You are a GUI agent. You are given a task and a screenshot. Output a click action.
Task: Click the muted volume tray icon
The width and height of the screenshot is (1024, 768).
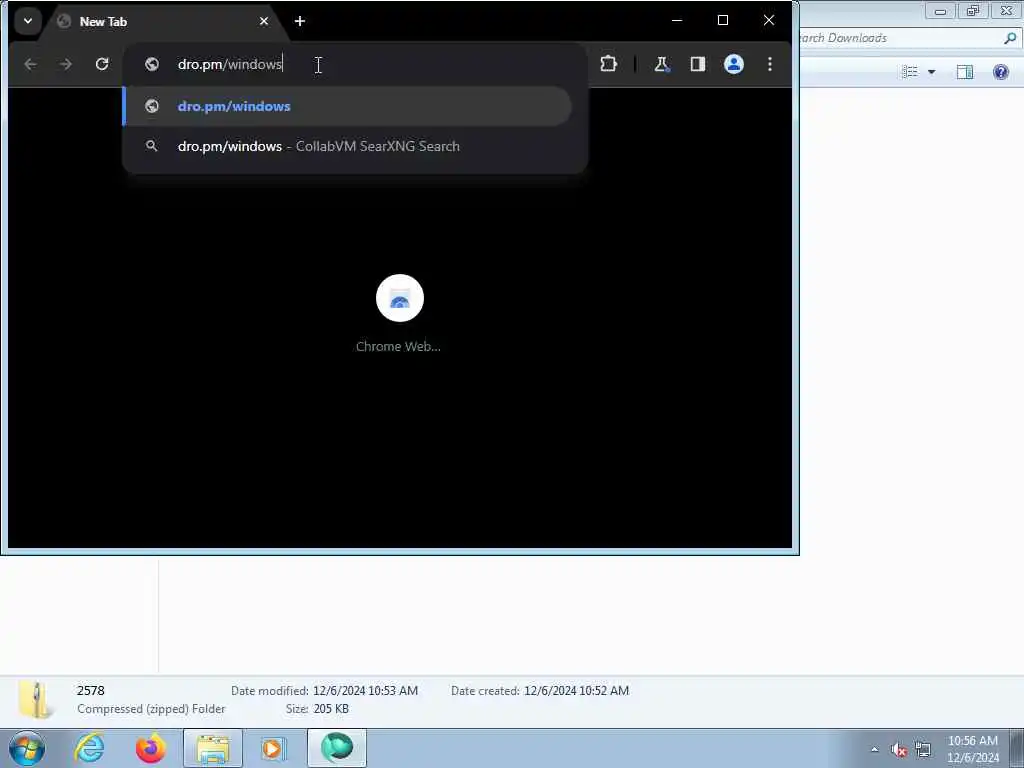(x=899, y=749)
